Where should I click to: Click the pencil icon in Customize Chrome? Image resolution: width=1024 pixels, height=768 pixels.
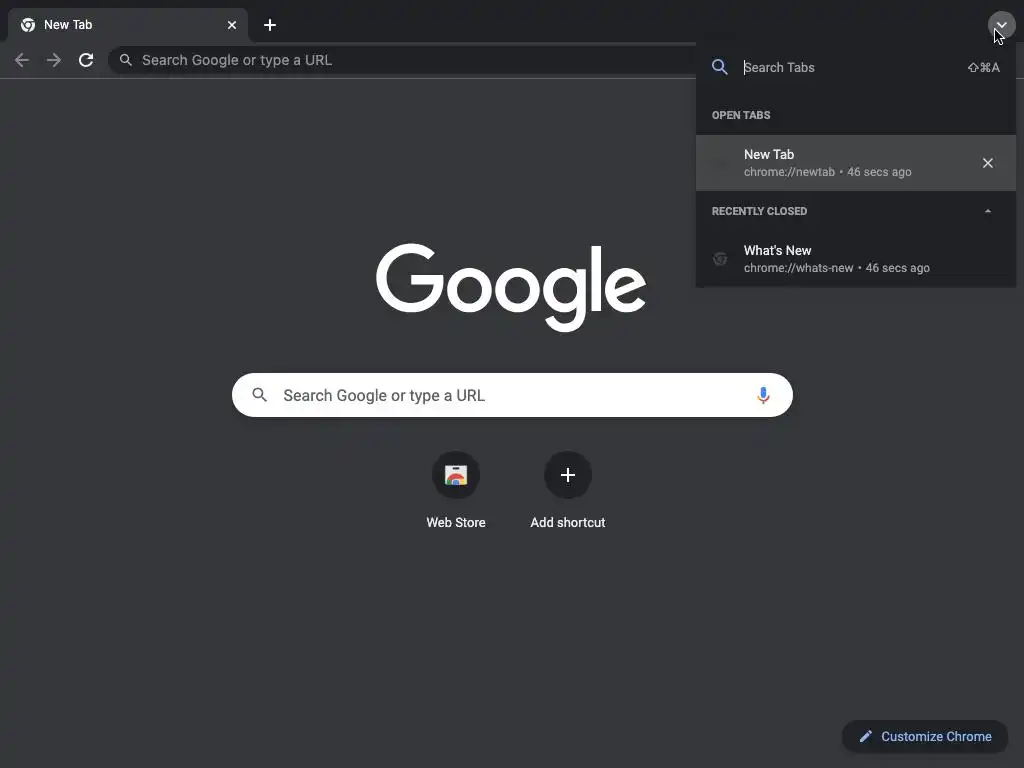(865, 737)
